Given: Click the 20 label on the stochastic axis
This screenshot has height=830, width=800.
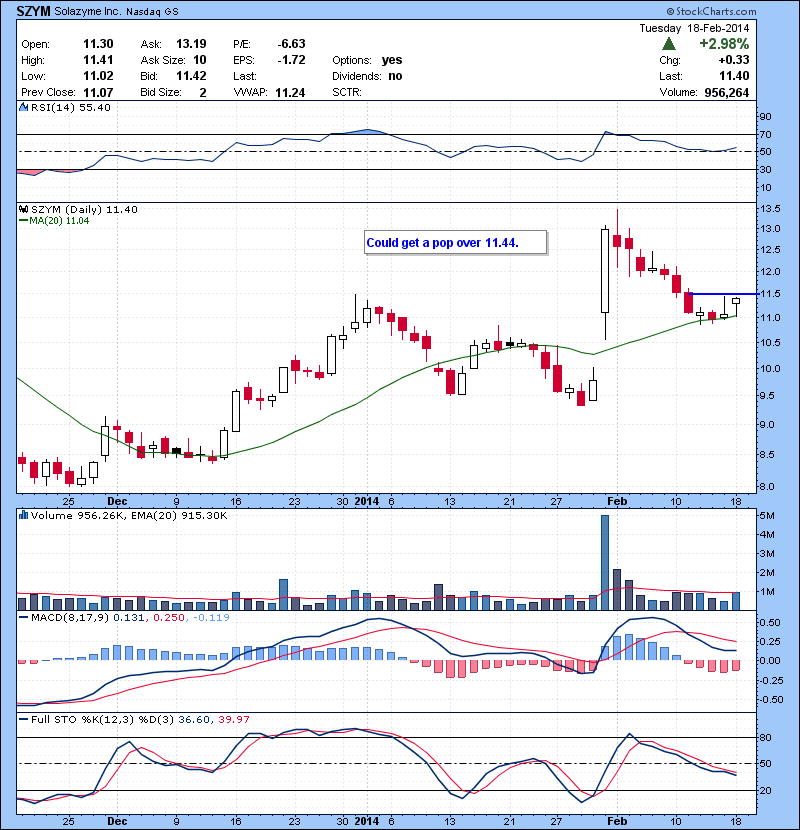Looking at the screenshot, I should [x=766, y=790].
